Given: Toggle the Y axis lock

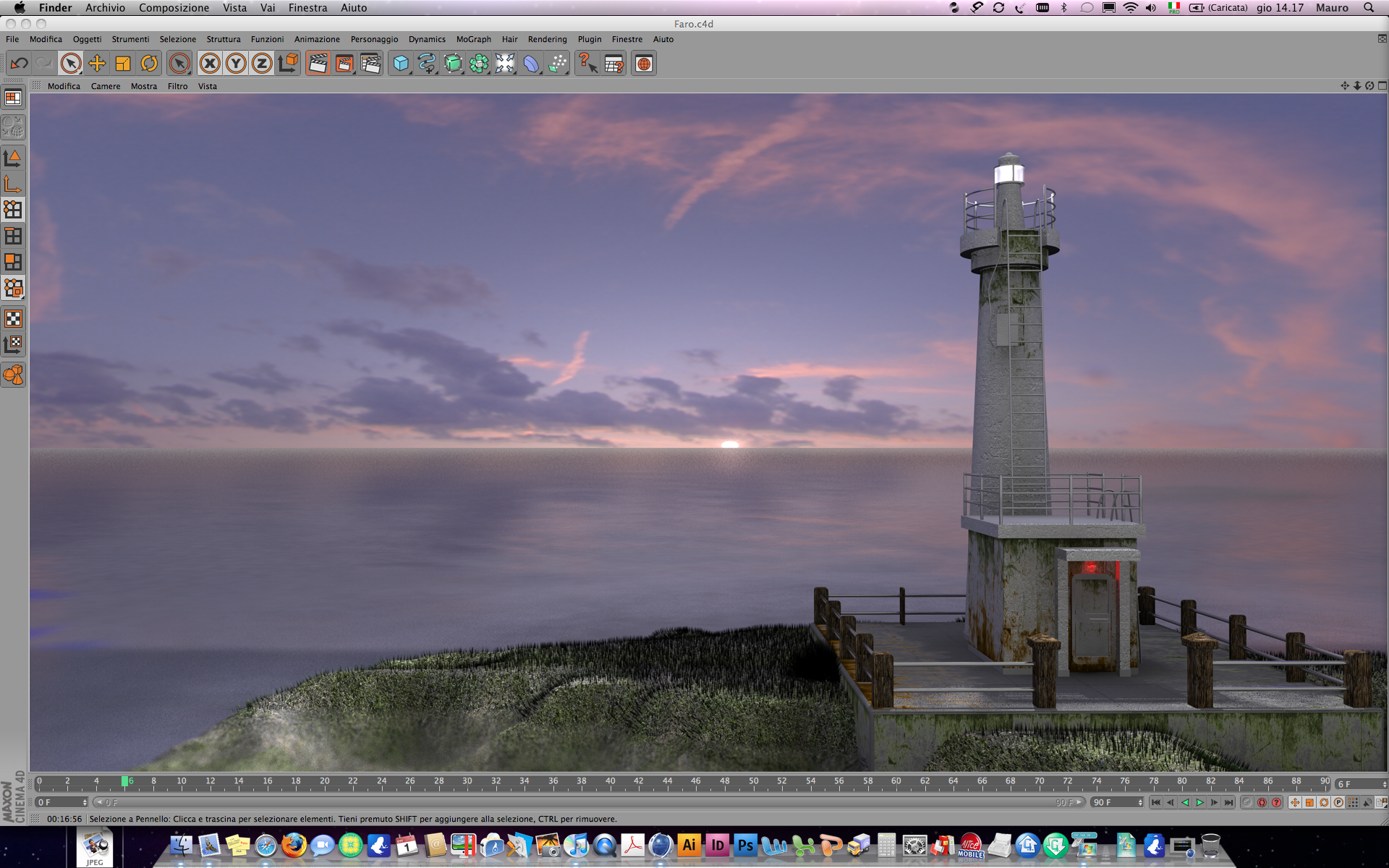Looking at the screenshot, I should point(236,64).
